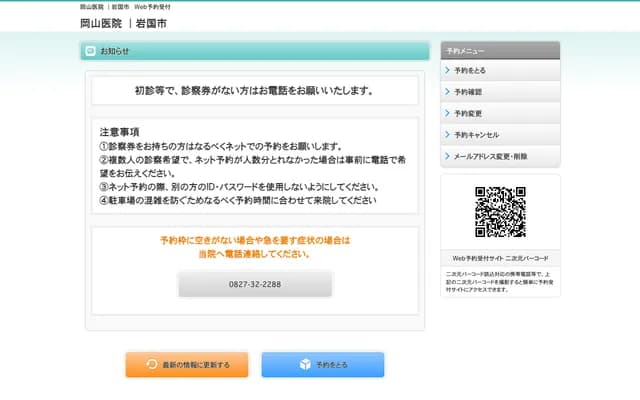Click the line starting ③ネット予約の際
Screen dimensions: 640x400
pyautogui.click(x=240, y=187)
